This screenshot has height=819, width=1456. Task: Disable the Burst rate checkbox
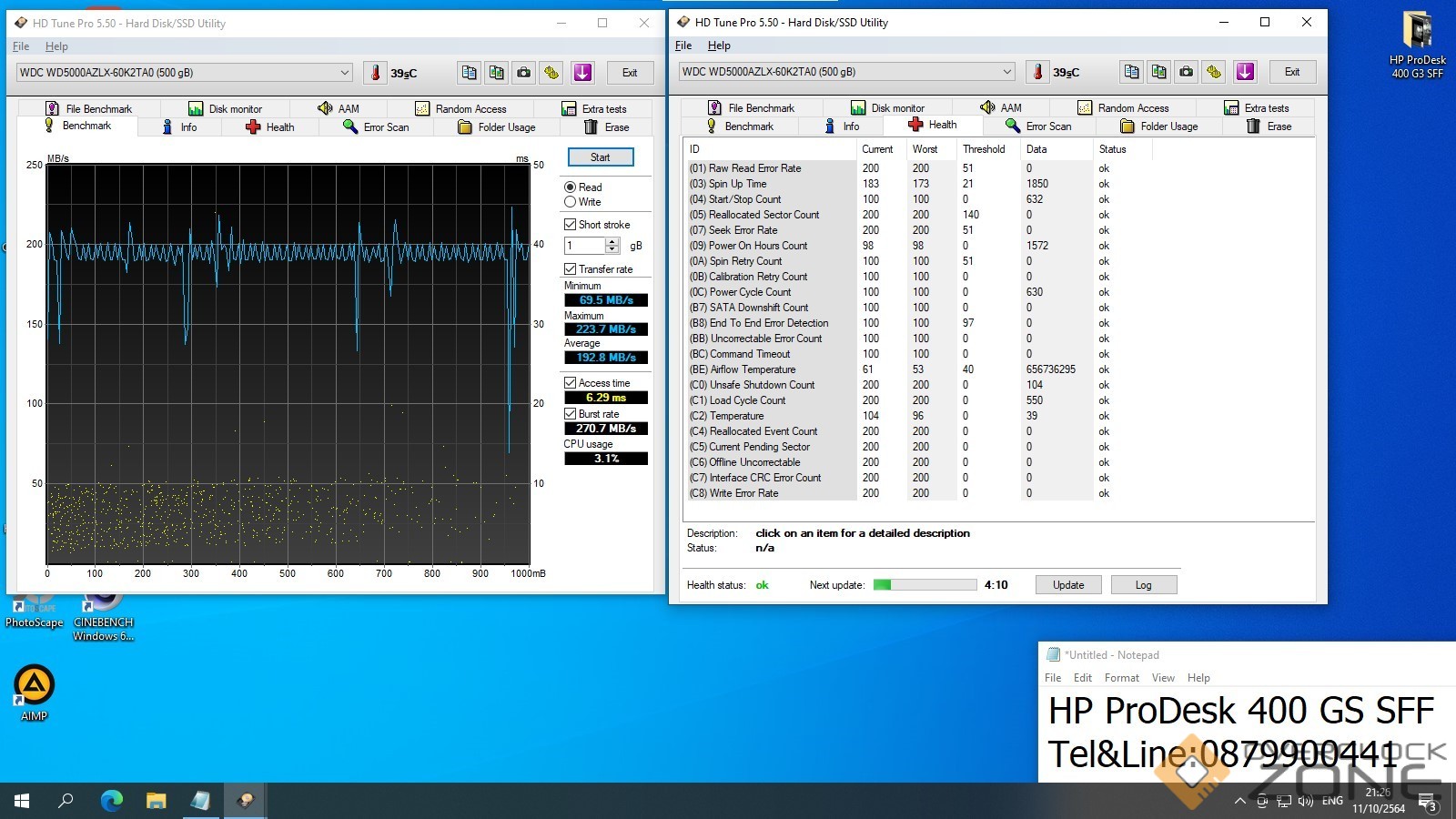571,414
